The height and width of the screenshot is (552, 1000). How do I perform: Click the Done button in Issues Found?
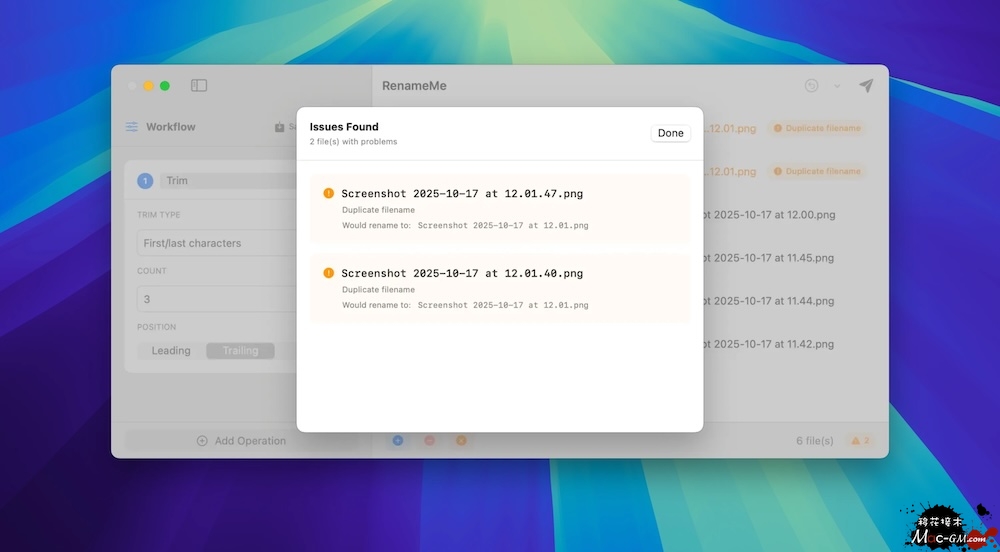point(670,133)
